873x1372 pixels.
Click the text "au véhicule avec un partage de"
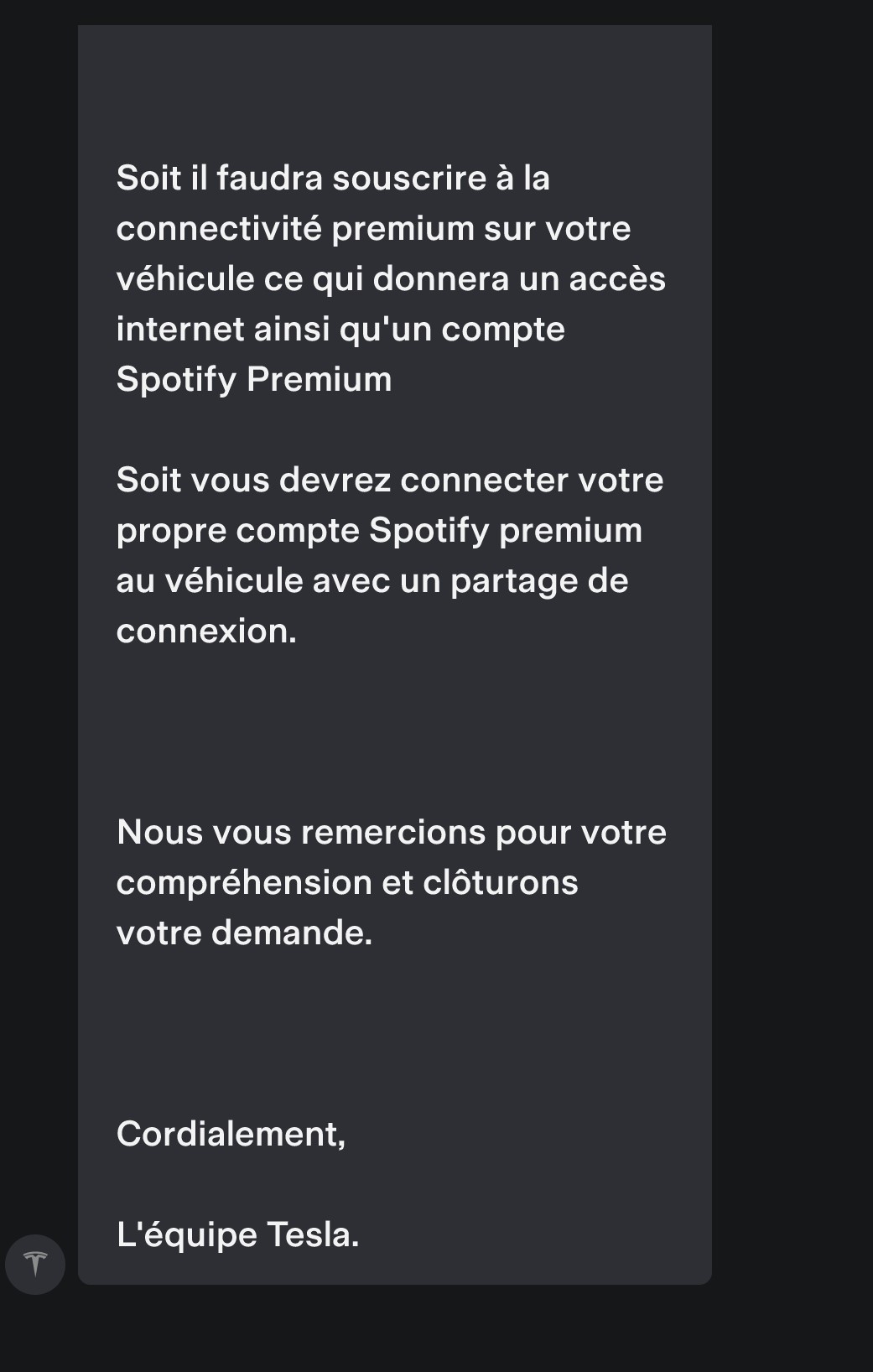click(372, 581)
